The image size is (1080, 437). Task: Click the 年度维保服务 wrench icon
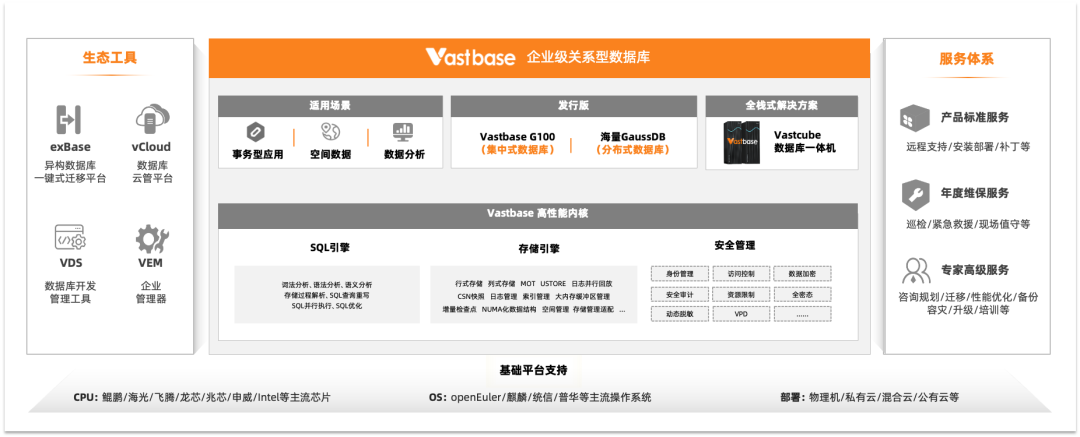tap(915, 195)
